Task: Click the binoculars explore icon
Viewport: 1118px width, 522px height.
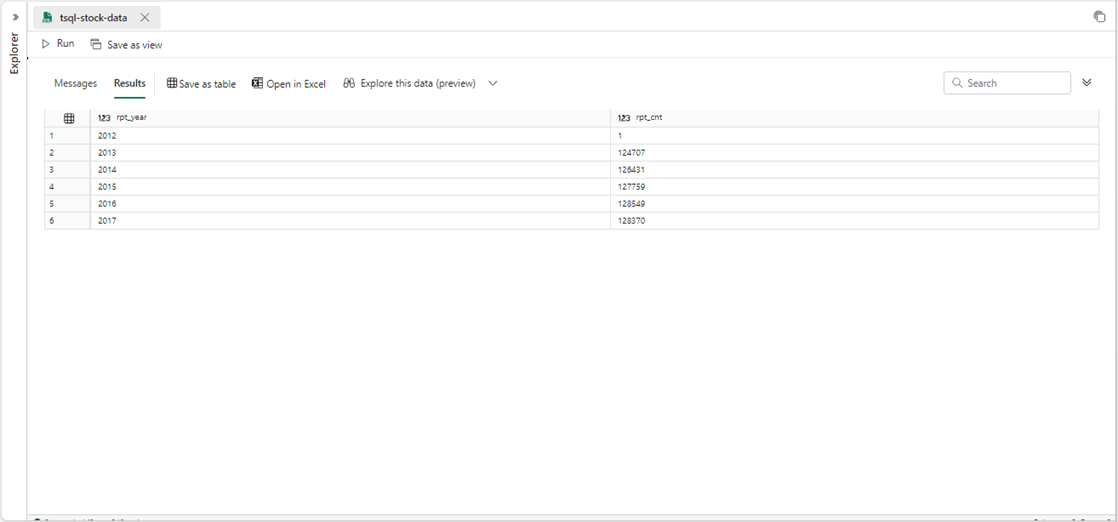Action: point(349,83)
